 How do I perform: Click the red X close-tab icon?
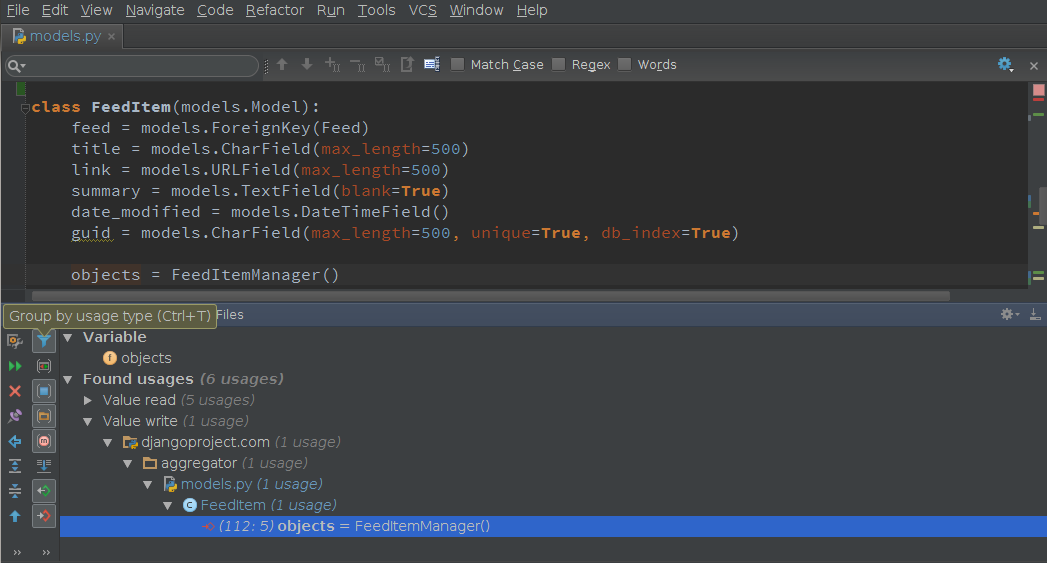point(15,391)
